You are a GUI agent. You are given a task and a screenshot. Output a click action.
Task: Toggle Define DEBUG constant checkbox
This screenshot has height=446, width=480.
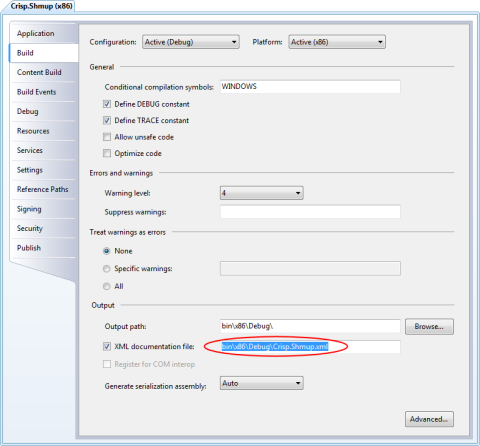tap(107, 104)
